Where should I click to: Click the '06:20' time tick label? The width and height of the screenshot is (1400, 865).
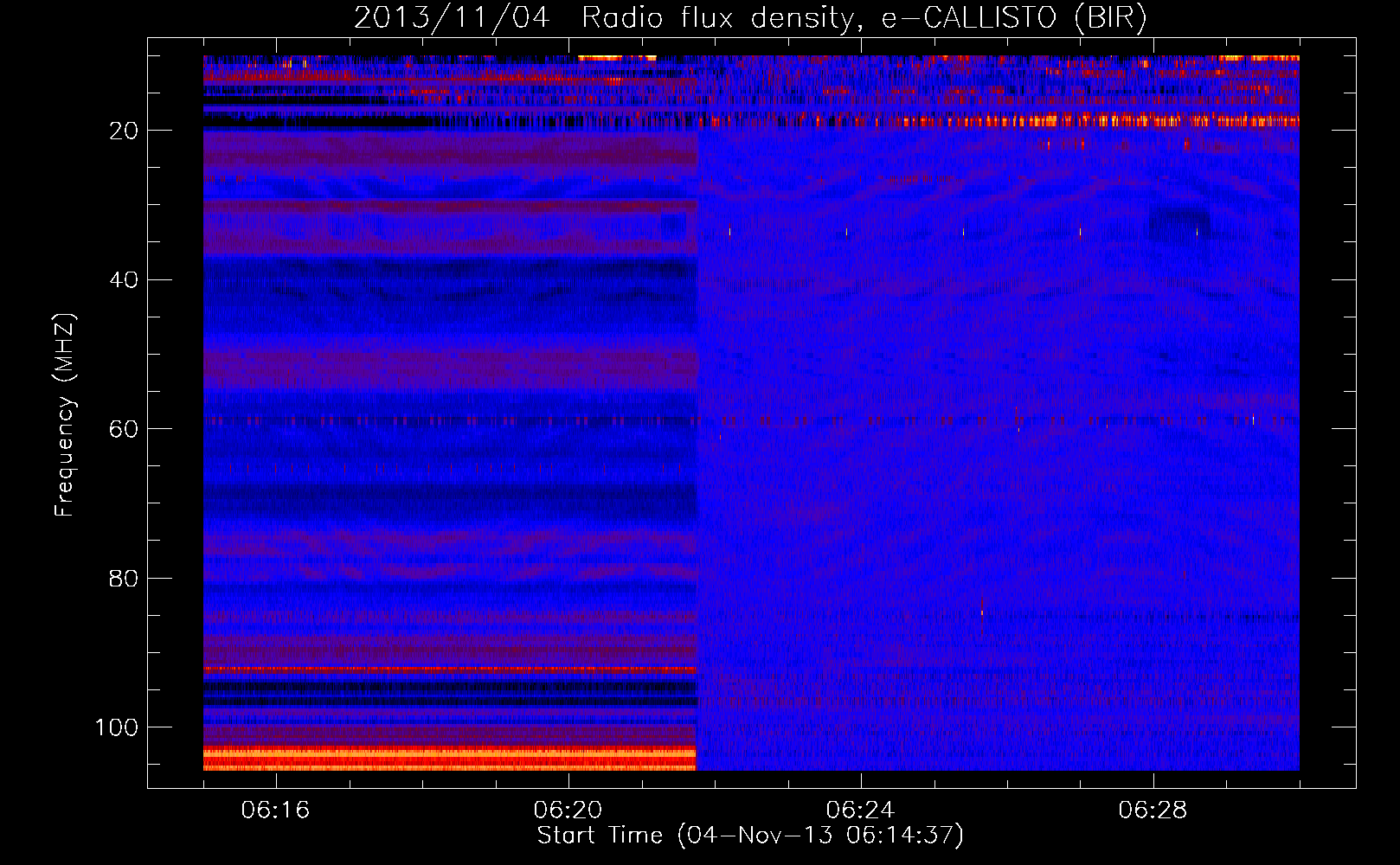pos(568,811)
